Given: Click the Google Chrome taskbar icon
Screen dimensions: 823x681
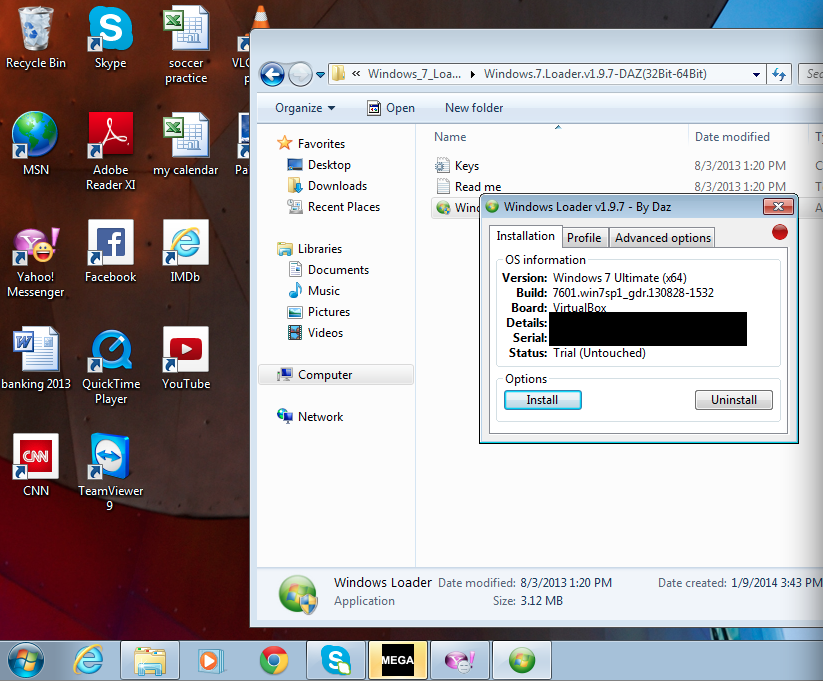Looking at the screenshot, I should [x=273, y=660].
